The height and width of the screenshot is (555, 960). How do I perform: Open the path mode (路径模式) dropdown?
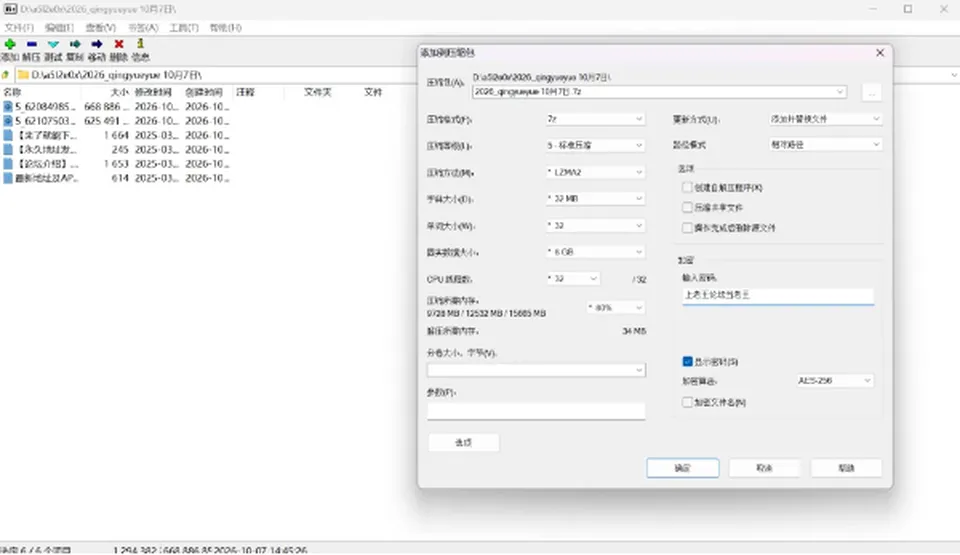click(825, 145)
